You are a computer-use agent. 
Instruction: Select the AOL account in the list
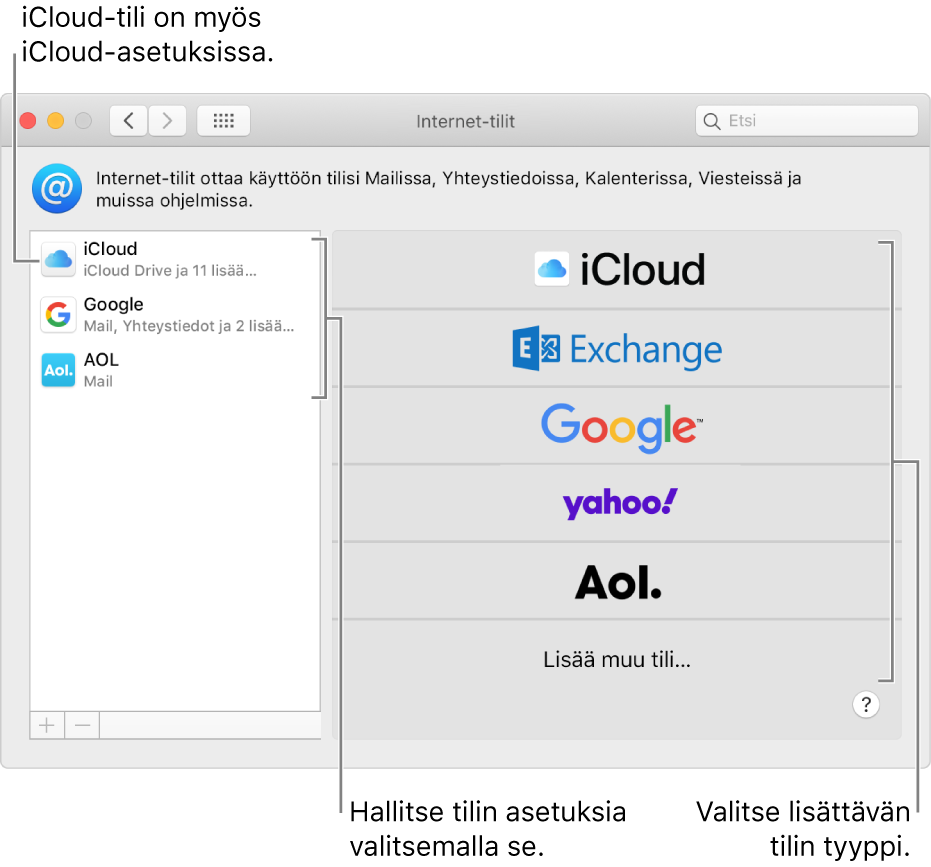[x=175, y=370]
